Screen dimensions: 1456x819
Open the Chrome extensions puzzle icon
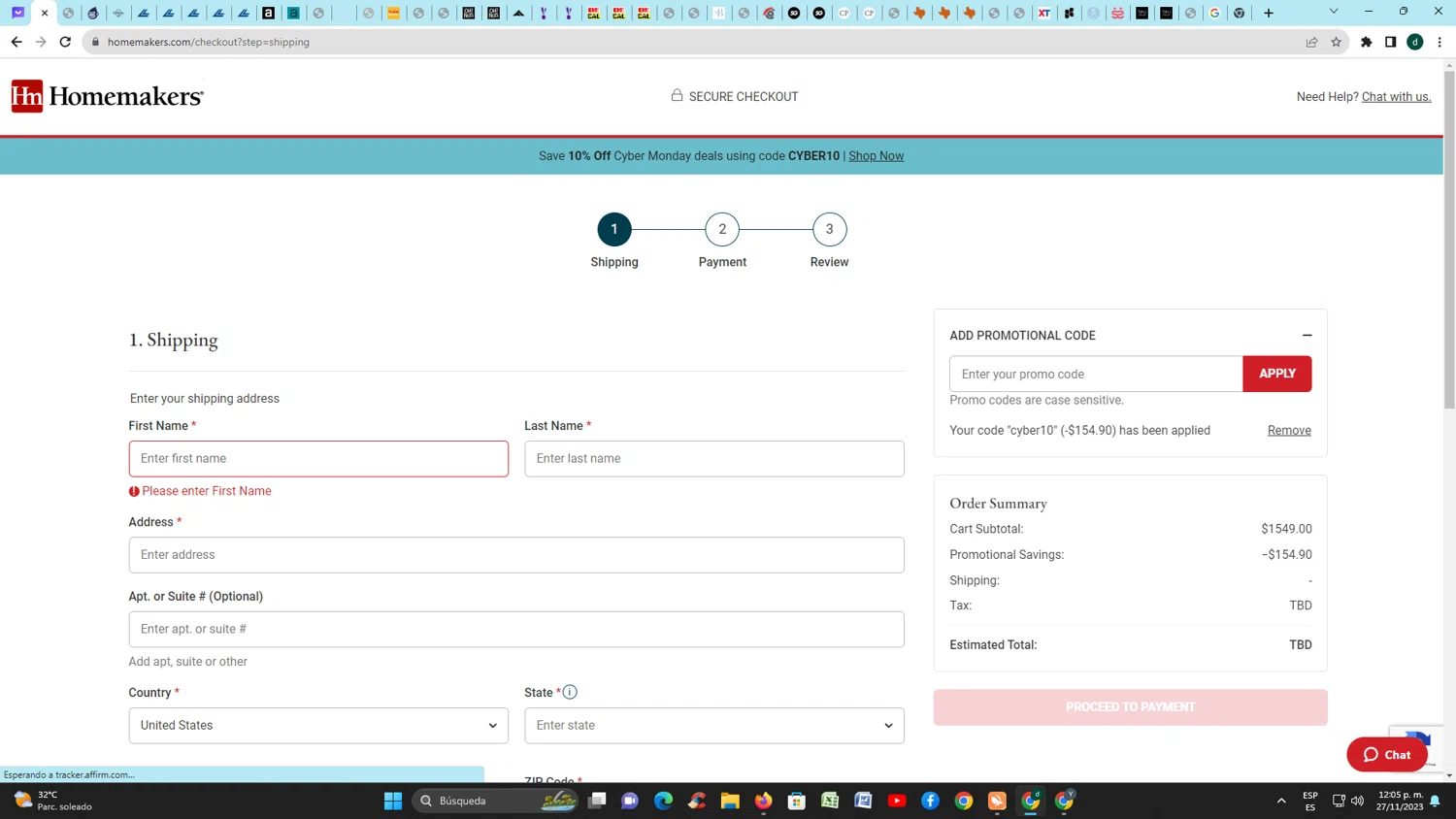coord(1366,42)
